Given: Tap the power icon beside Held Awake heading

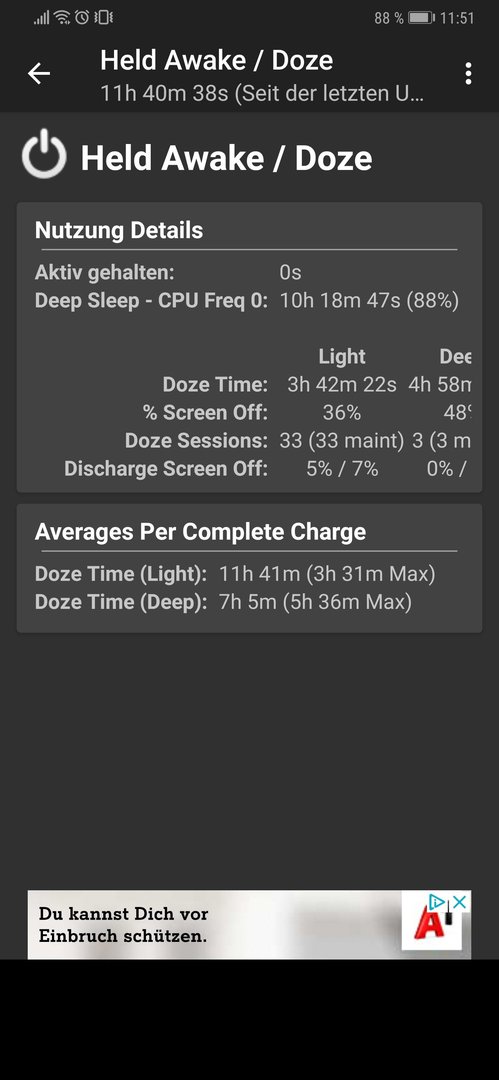Looking at the screenshot, I should pos(44,154).
